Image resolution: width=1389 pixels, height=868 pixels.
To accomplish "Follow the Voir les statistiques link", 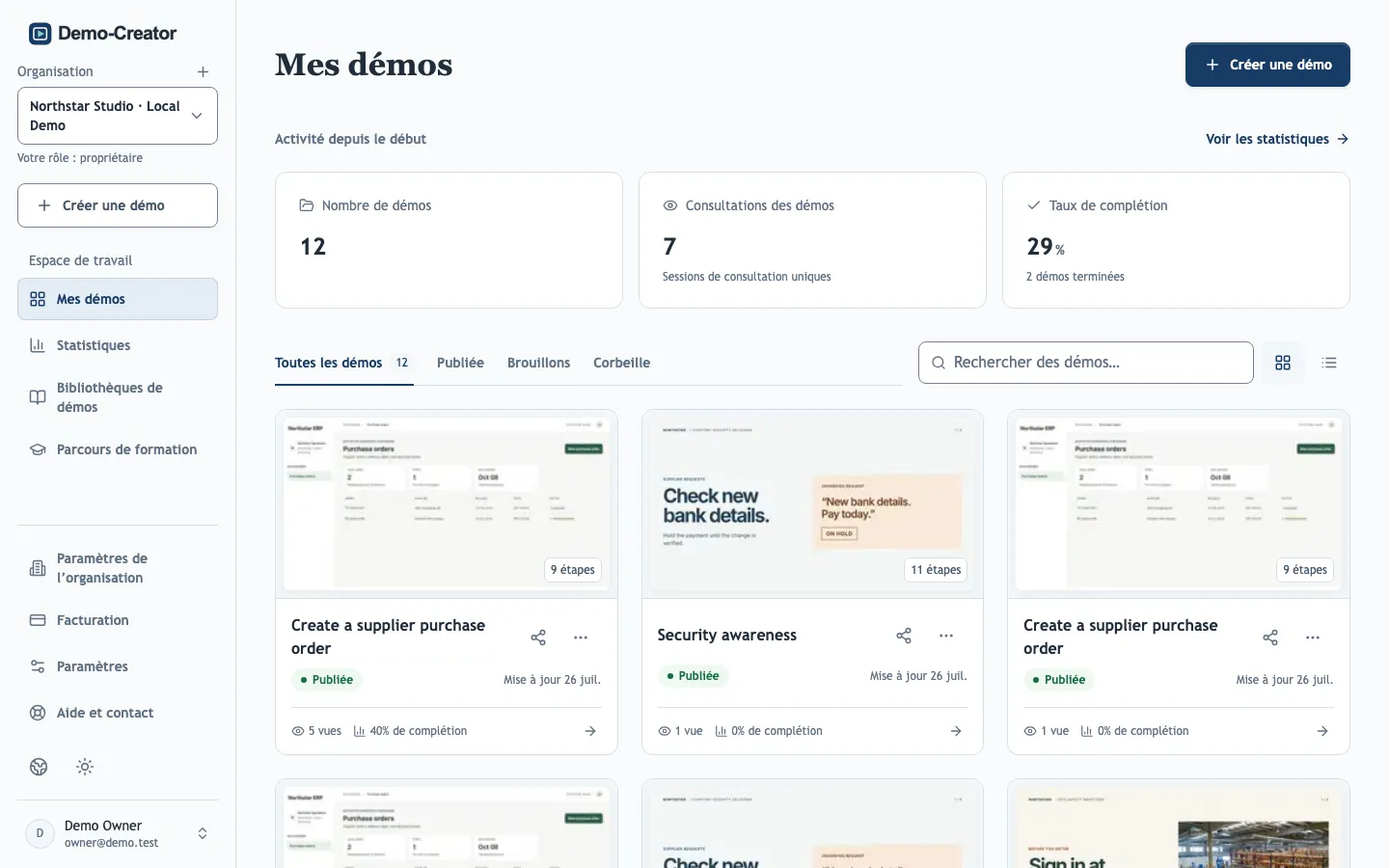I will [1277, 139].
